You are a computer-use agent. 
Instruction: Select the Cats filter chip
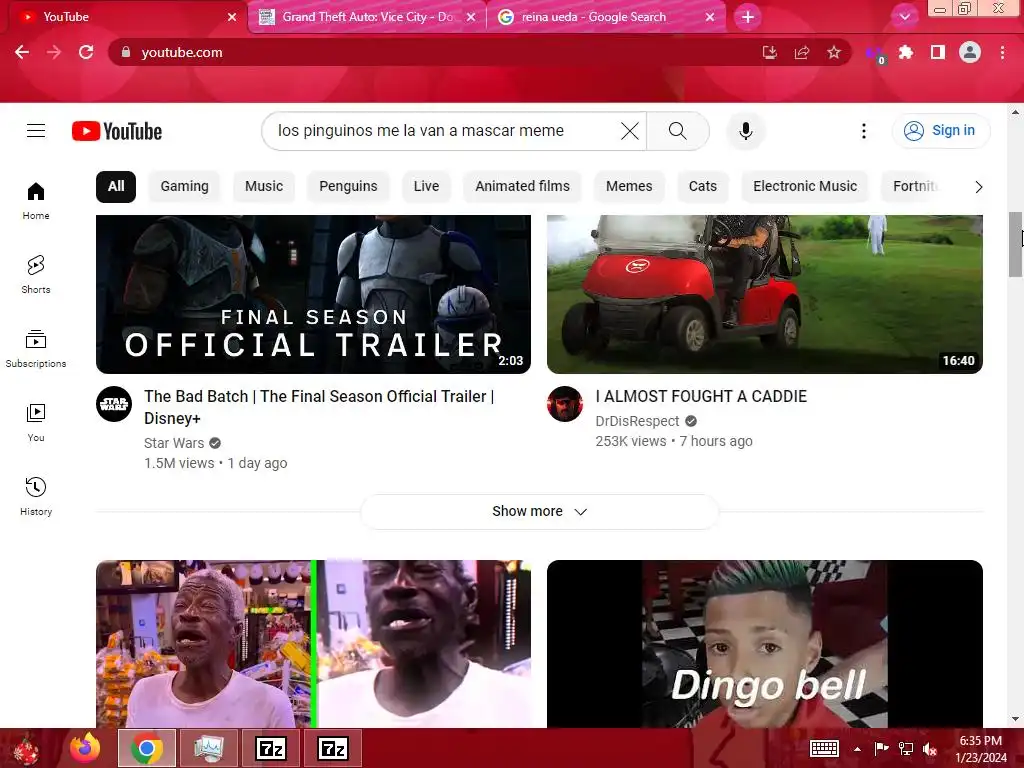click(703, 186)
